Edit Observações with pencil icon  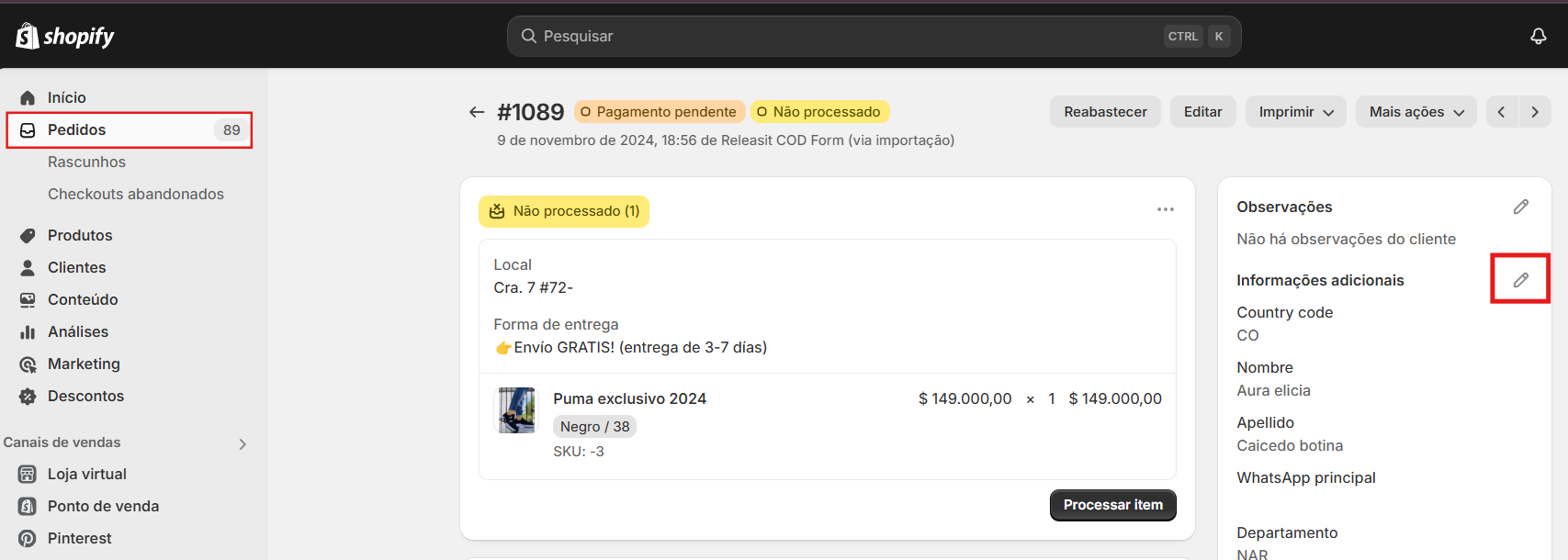(x=1520, y=207)
